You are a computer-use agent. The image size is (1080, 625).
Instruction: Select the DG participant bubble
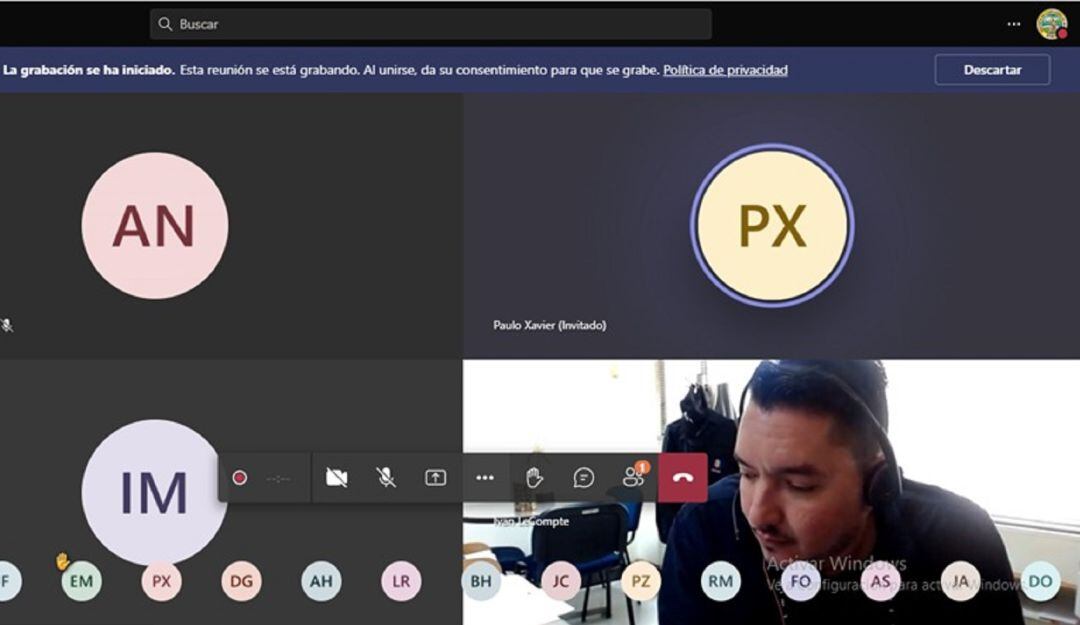coord(241,581)
